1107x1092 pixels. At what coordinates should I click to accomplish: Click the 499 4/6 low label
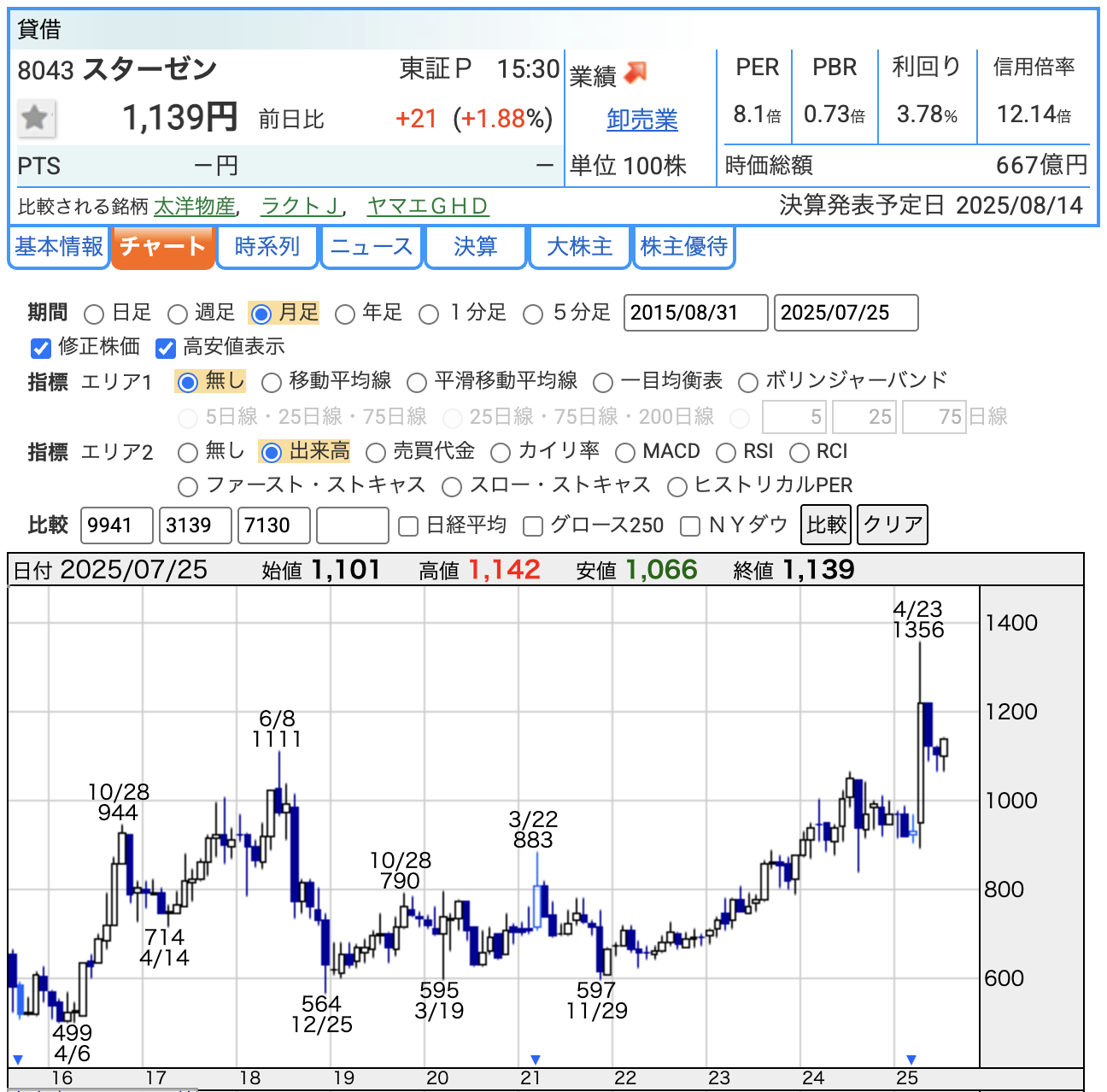pyautogui.click(x=72, y=1043)
